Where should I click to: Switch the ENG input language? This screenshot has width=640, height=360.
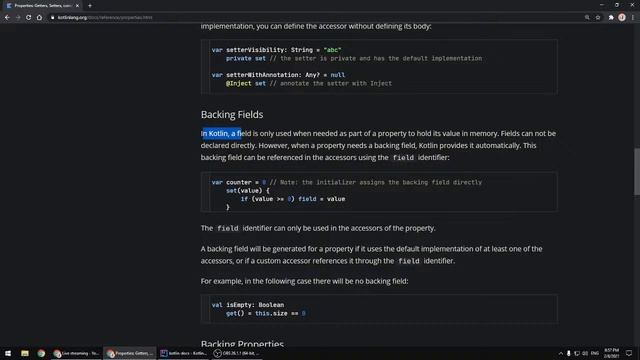pos(595,353)
